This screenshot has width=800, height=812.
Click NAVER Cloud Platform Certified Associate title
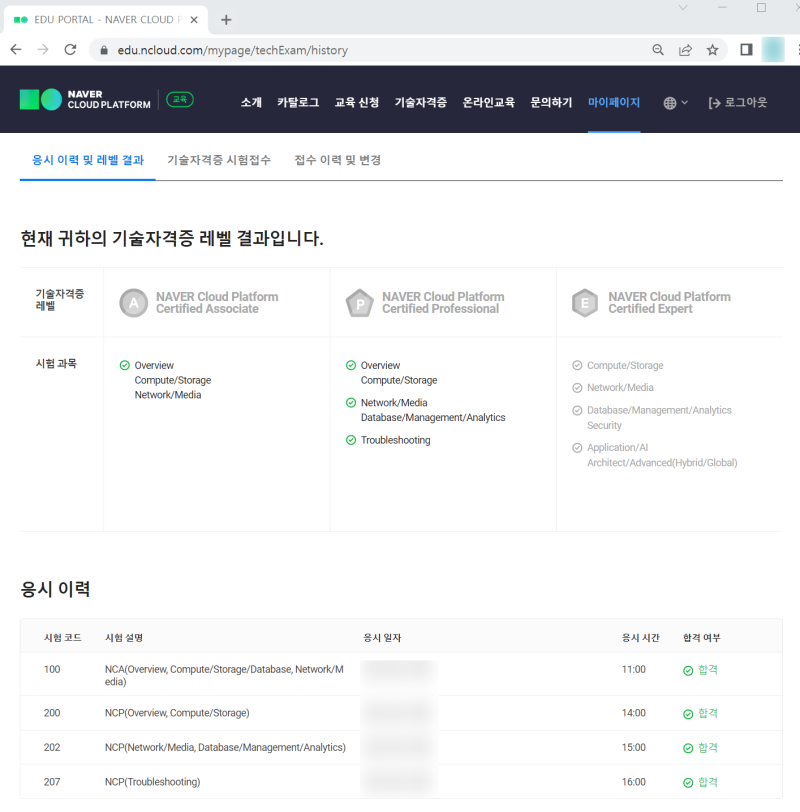pyautogui.click(x=217, y=303)
